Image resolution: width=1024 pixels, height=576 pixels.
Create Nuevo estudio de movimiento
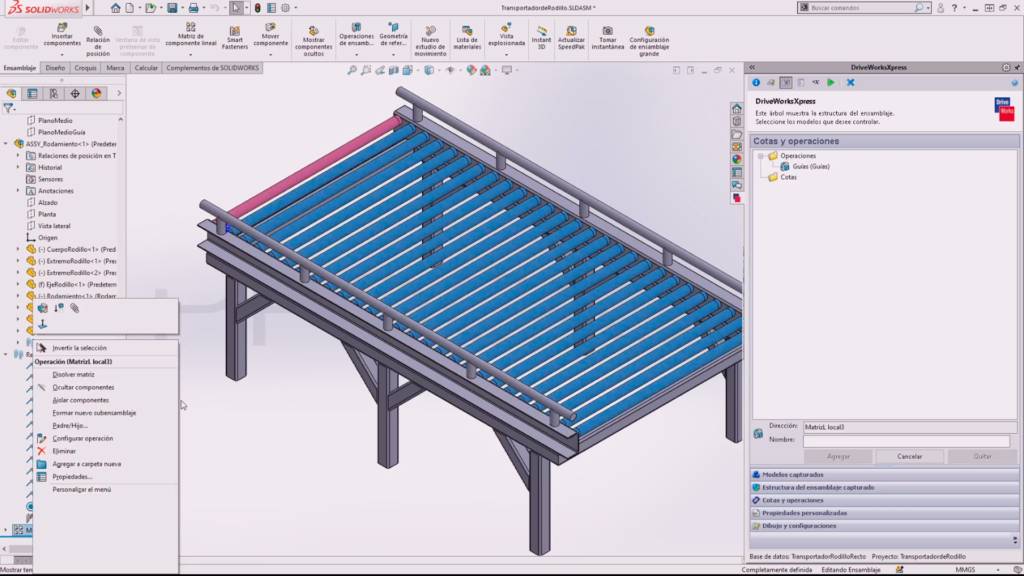pos(430,40)
